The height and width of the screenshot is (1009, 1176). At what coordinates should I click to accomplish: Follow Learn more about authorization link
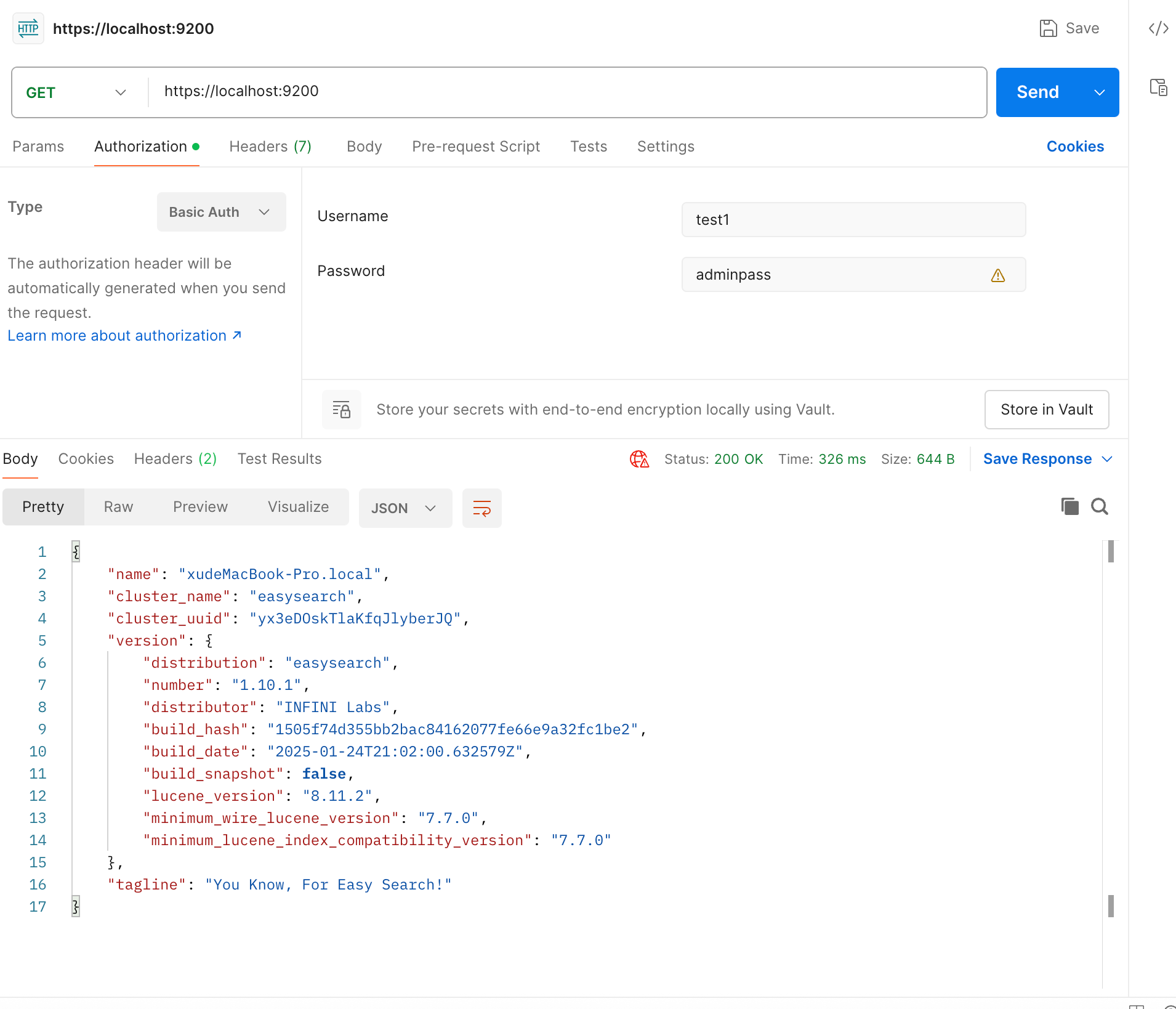pos(124,336)
